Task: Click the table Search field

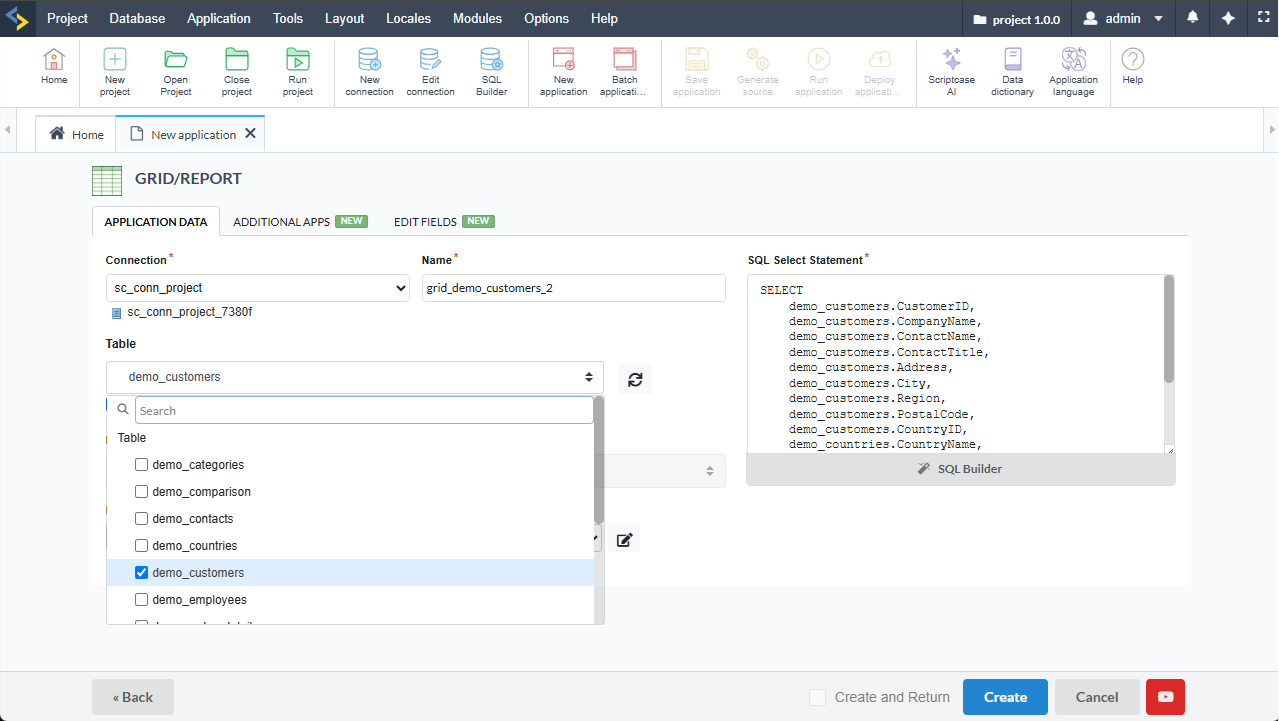Action: point(364,410)
